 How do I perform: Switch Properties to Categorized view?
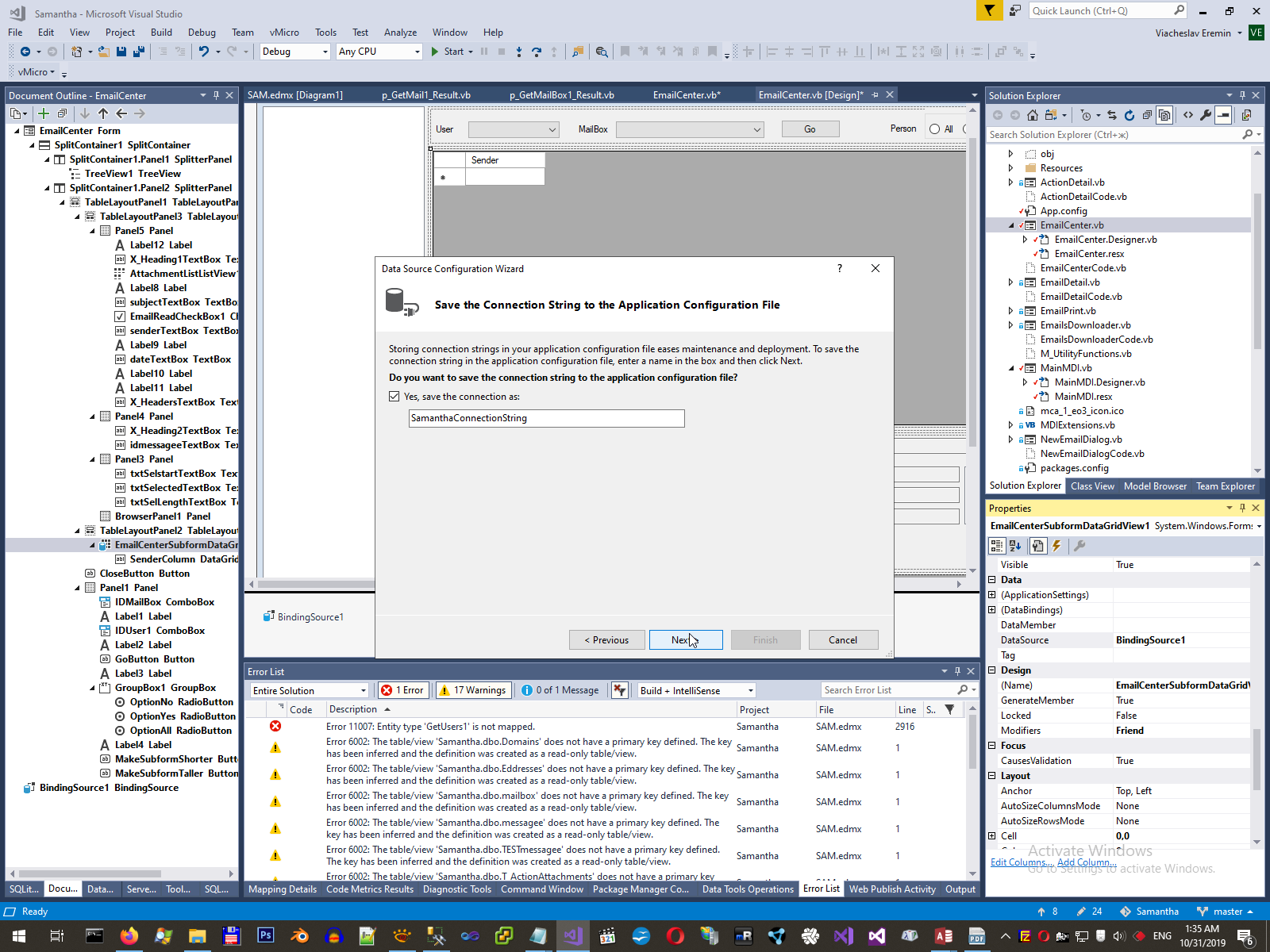tap(997, 546)
